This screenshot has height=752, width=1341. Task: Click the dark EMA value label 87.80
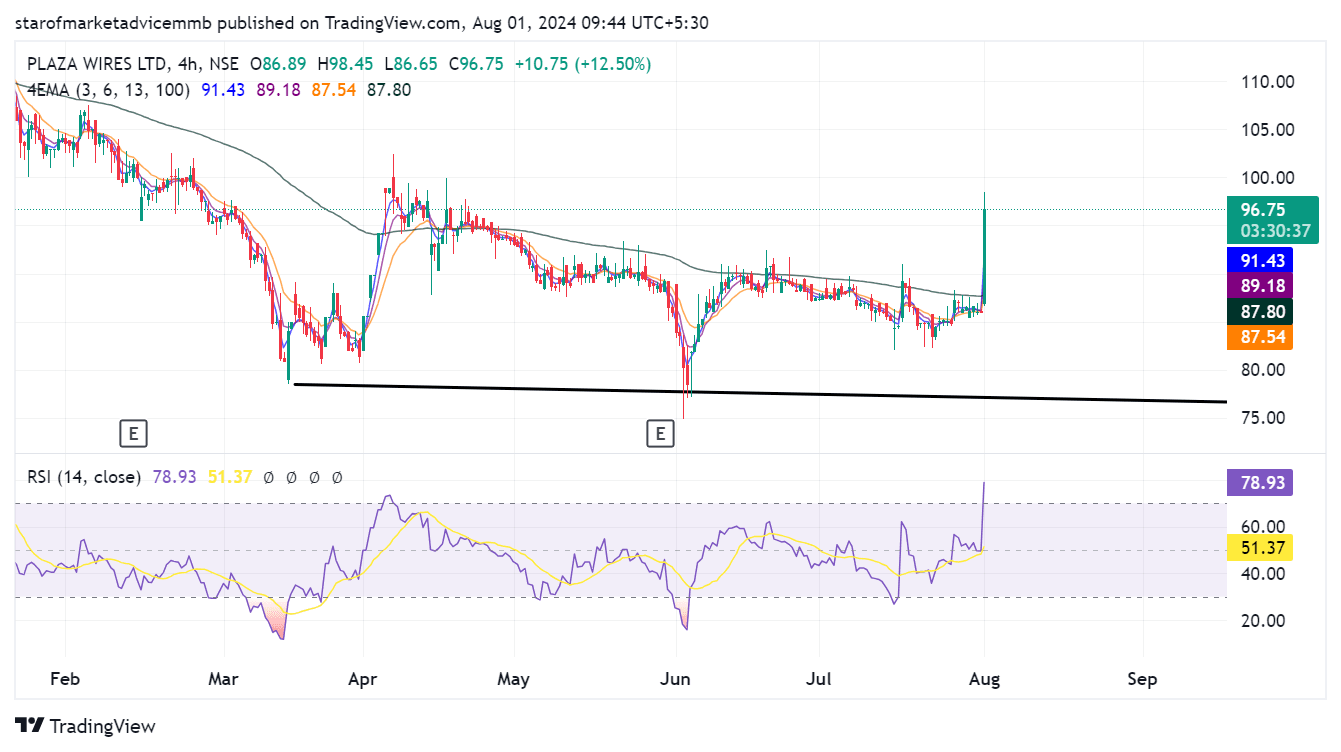pos(1260,312)
